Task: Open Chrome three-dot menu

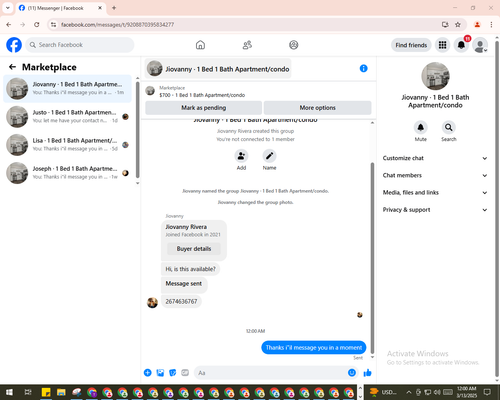Action: click(x=491, y=25)
